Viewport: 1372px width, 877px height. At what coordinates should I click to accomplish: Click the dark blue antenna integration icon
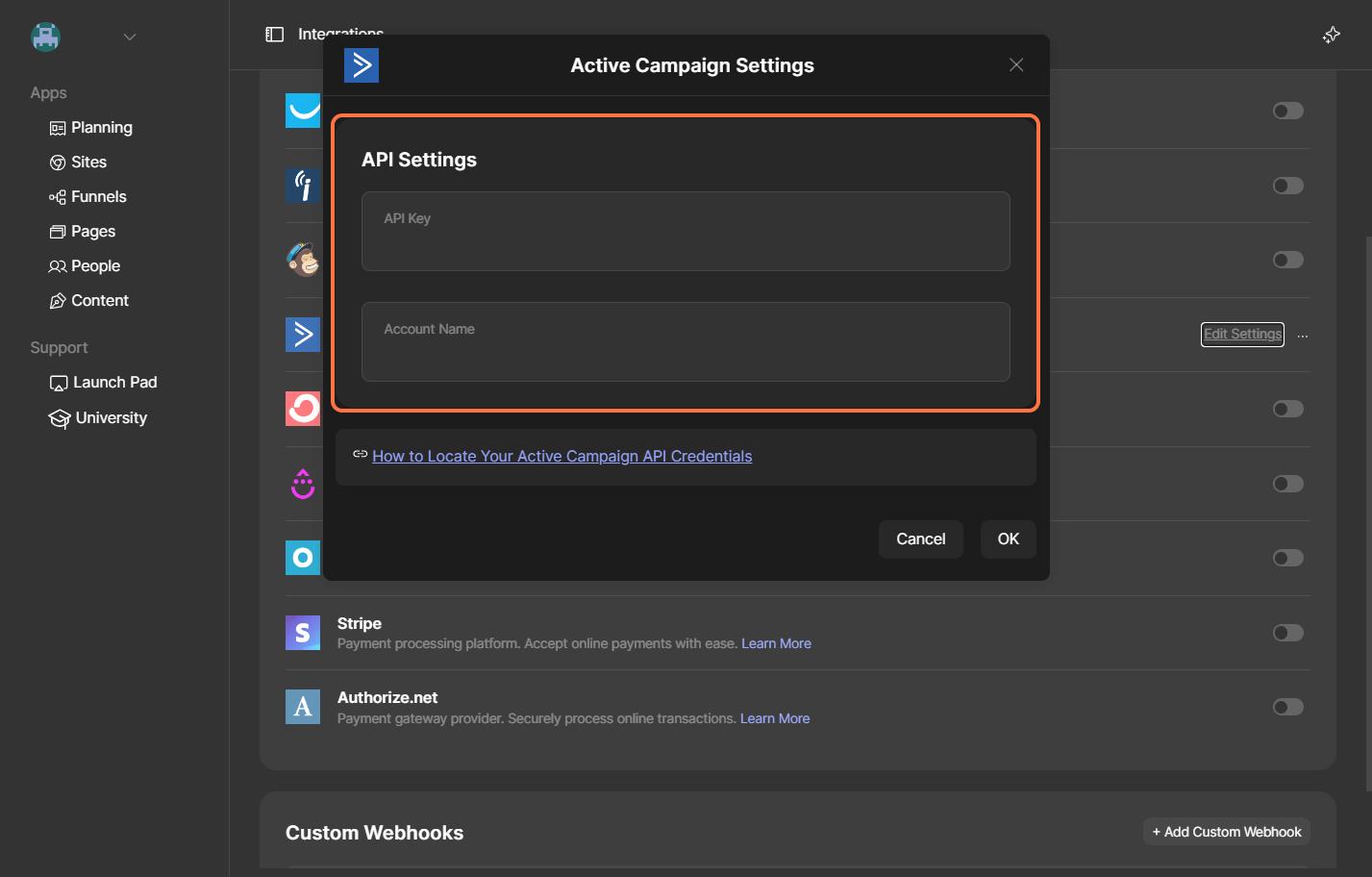(x=303, y=186)
